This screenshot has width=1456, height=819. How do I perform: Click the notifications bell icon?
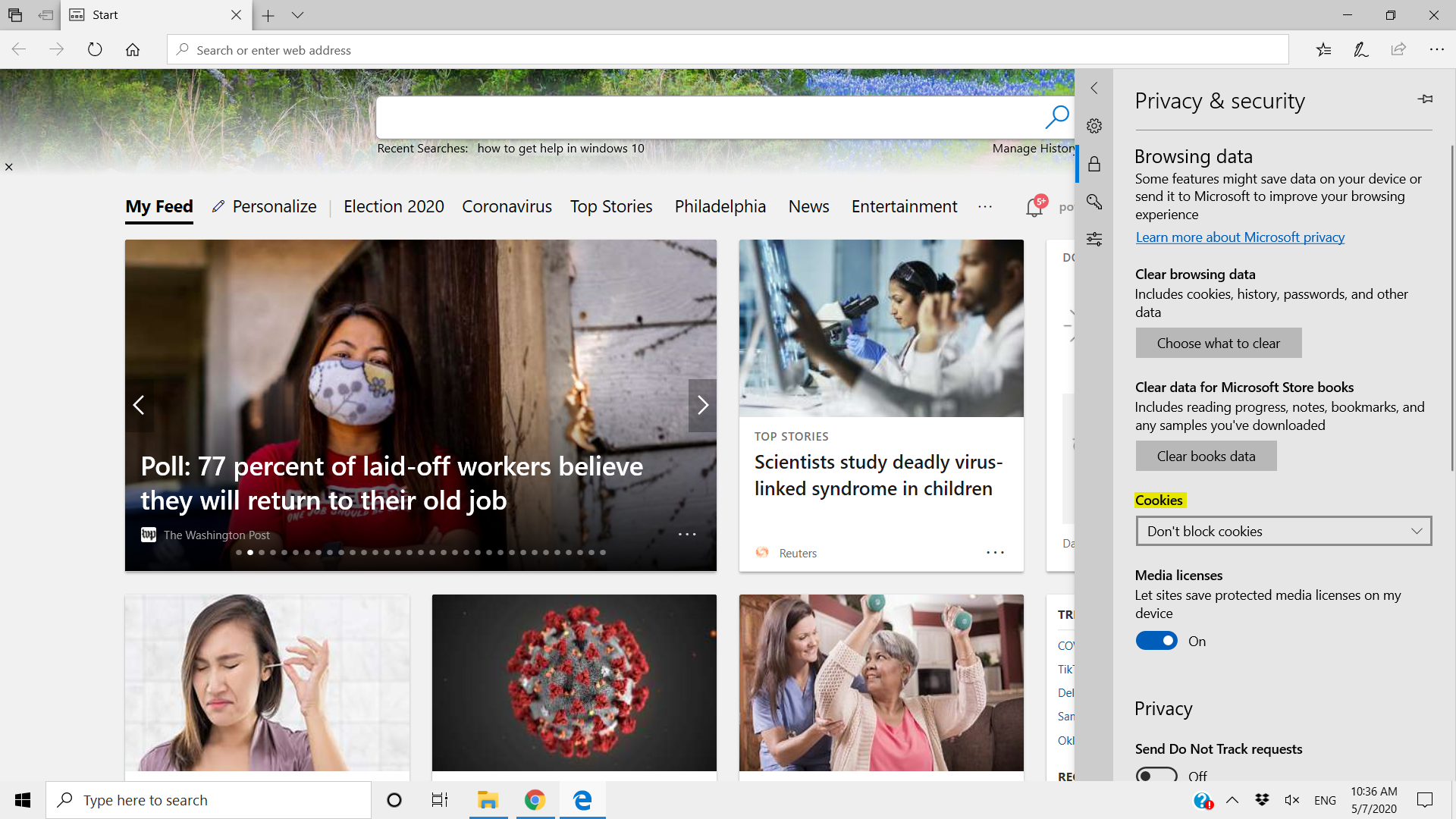coord(1034,207)
